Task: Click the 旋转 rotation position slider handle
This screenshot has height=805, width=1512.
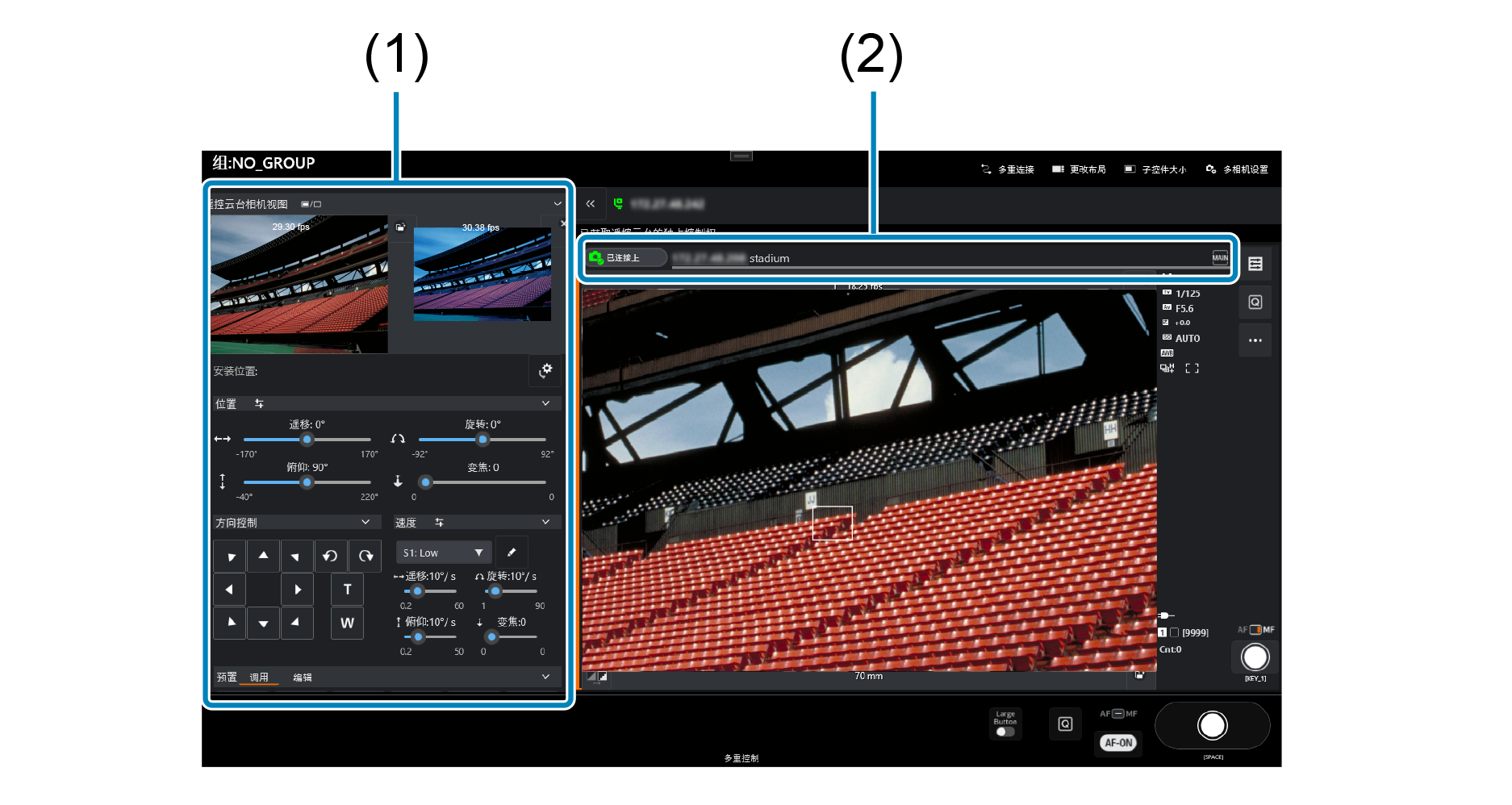Action: click(482, 440)
